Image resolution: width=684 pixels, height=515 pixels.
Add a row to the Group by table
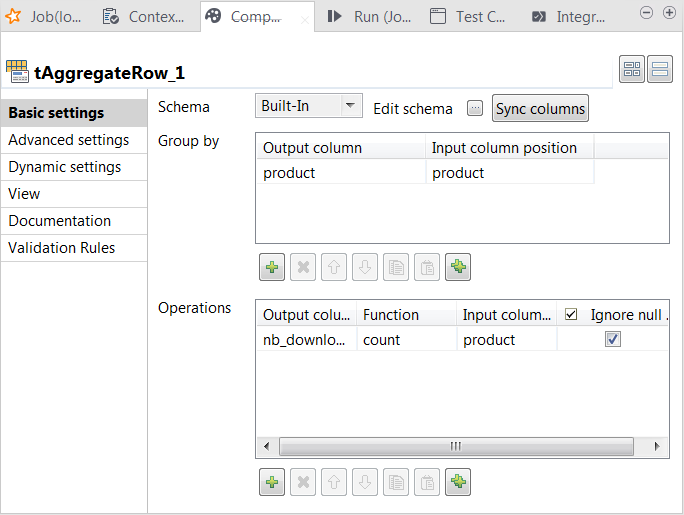[272, 267]
